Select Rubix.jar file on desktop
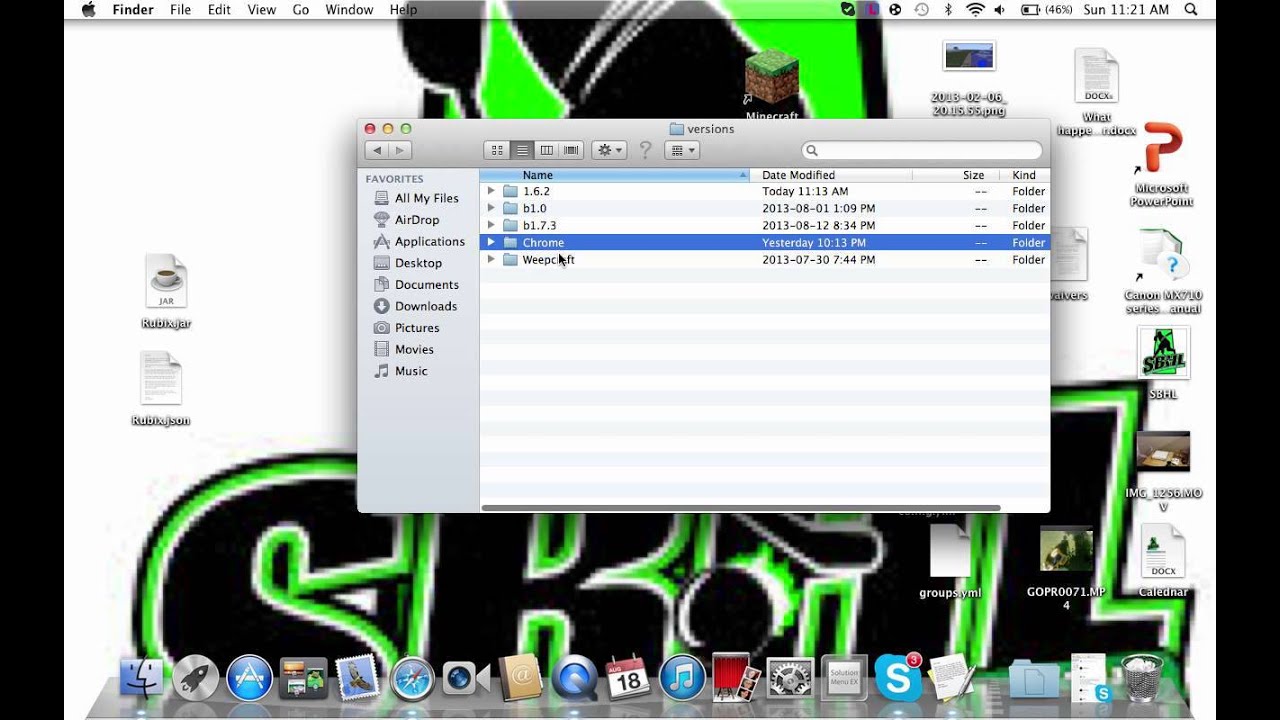Viewport: 1280px width, 720px height. coord(166,291)
